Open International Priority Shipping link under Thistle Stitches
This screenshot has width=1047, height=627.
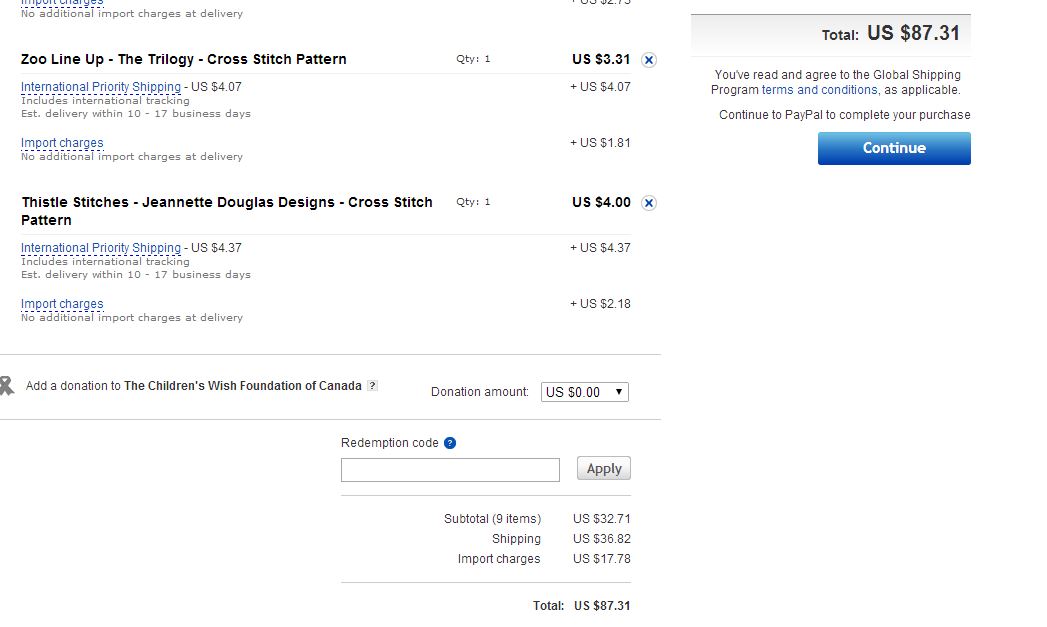click(101, 248)
